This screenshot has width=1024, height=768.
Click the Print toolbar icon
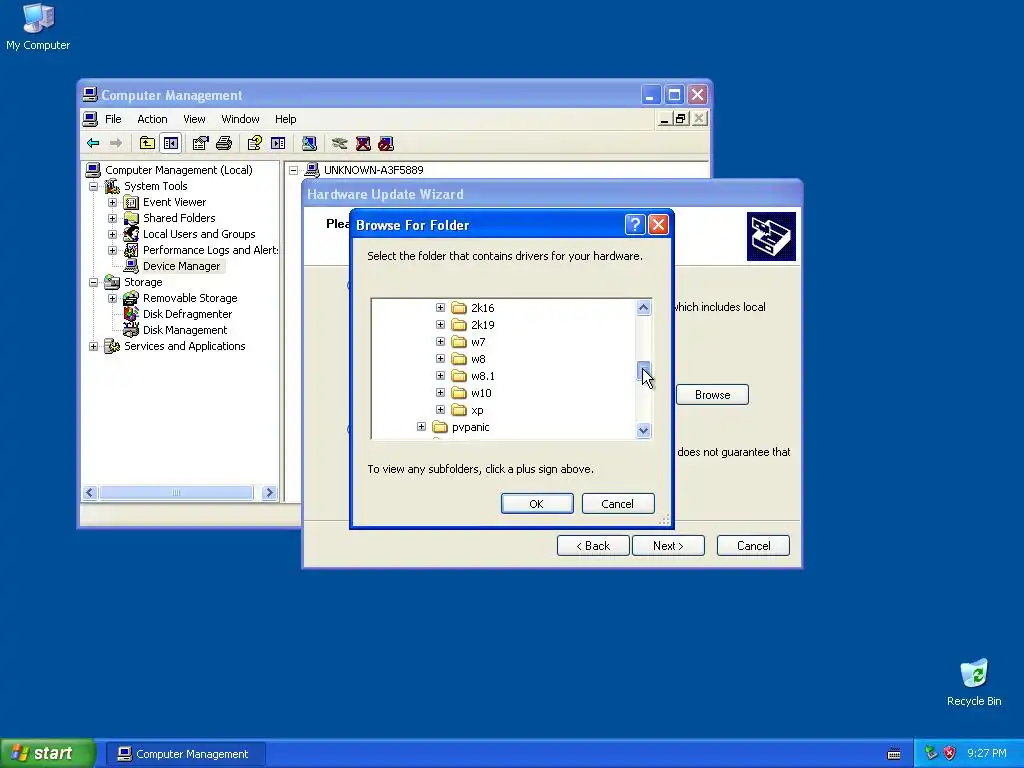pyautogui.click(x=224, y=143)
